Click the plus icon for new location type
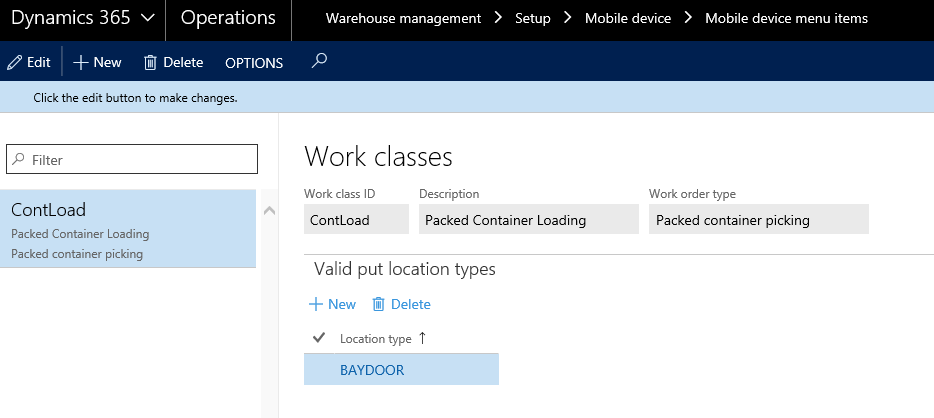Screen dimensions: 934x418 coord(315,304)
